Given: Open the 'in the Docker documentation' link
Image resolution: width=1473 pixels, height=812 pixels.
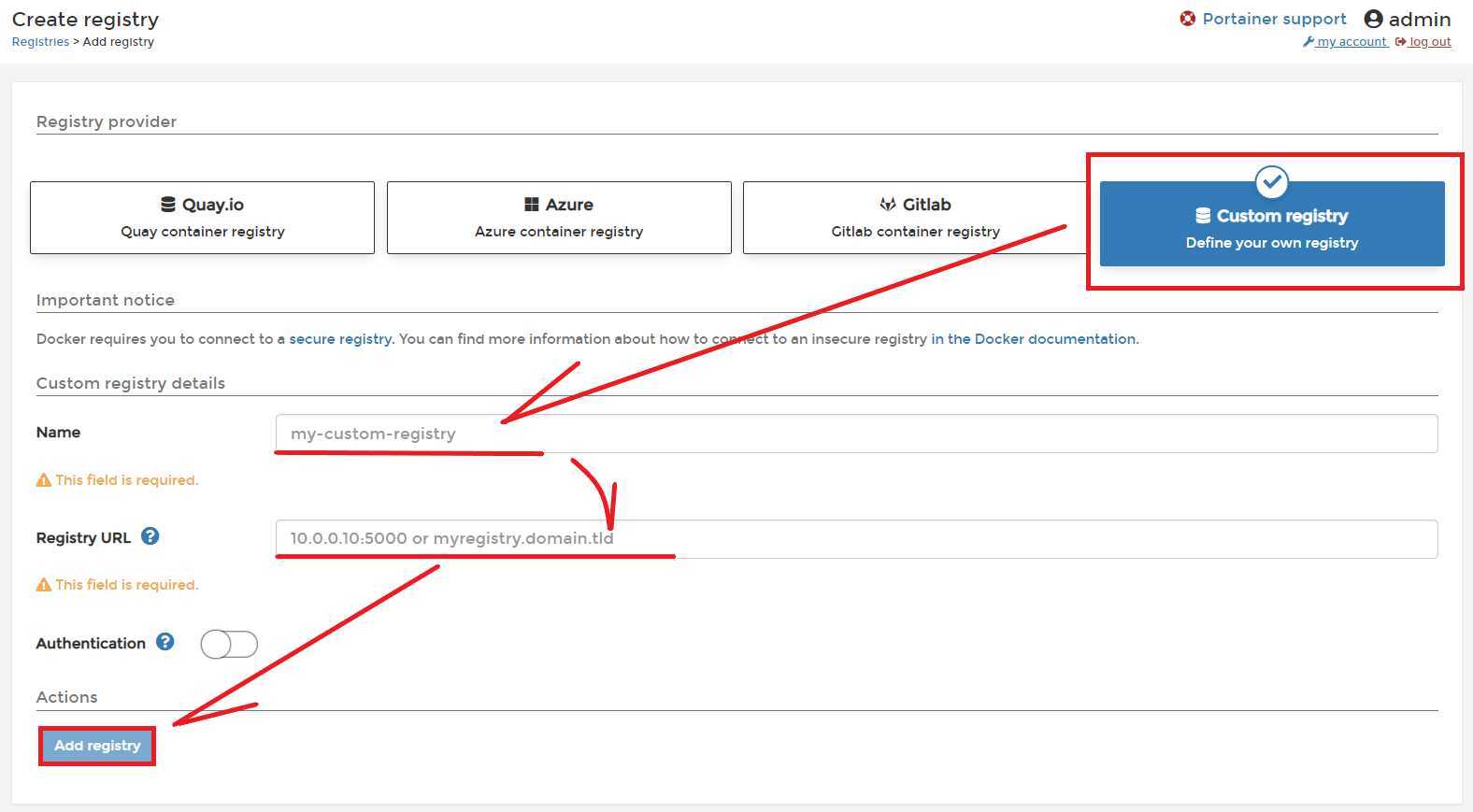Looking at the screenshot, I should click(1034, 339).
